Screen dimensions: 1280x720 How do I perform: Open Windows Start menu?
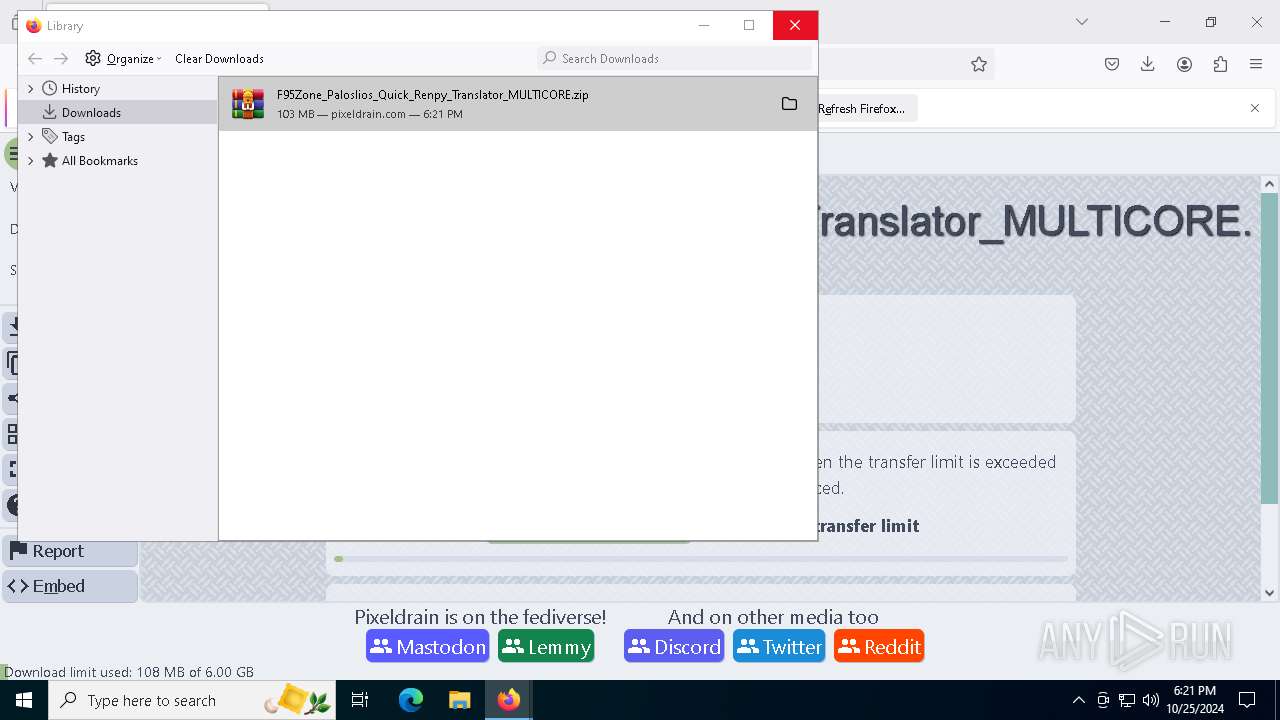(x=24, y=700)
